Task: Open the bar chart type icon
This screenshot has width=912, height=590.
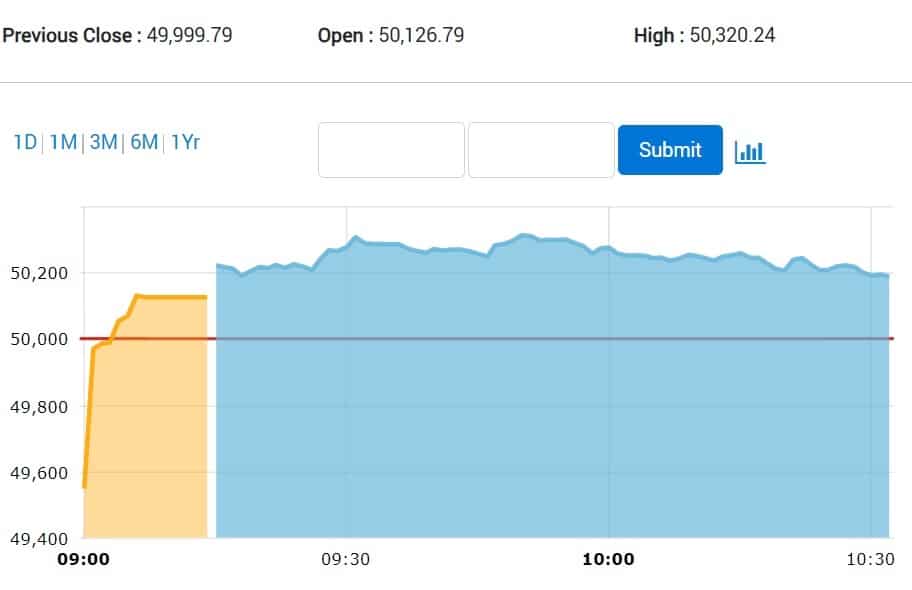Action: (750, 151)
